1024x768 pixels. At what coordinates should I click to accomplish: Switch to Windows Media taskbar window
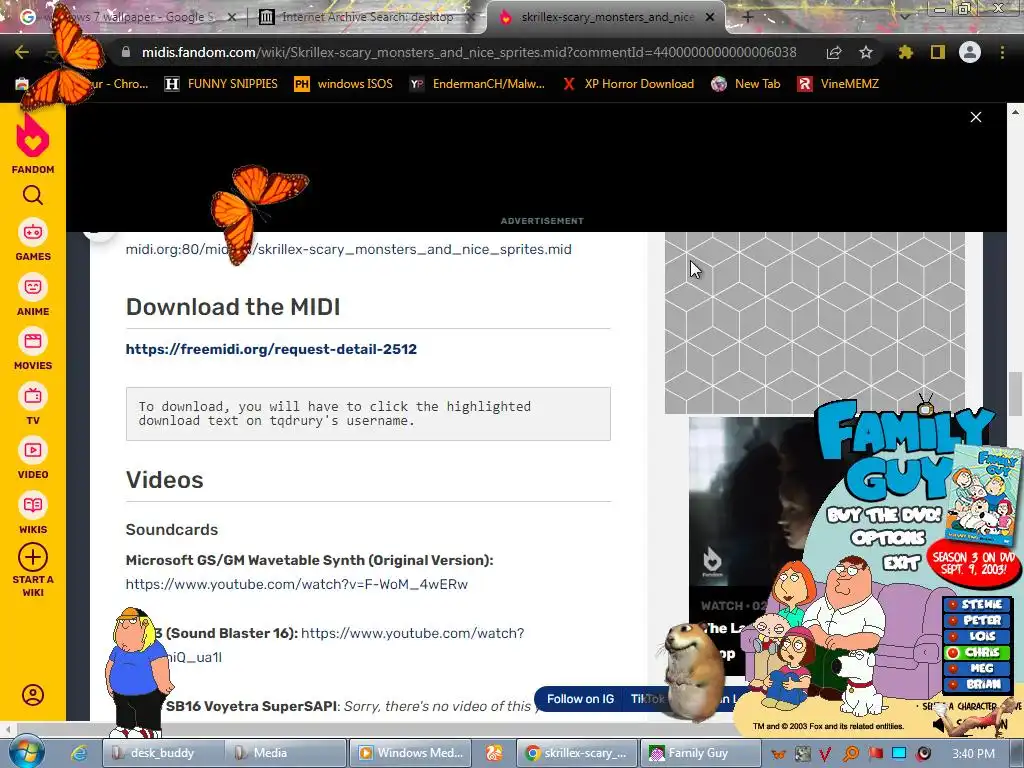[410, 753]
